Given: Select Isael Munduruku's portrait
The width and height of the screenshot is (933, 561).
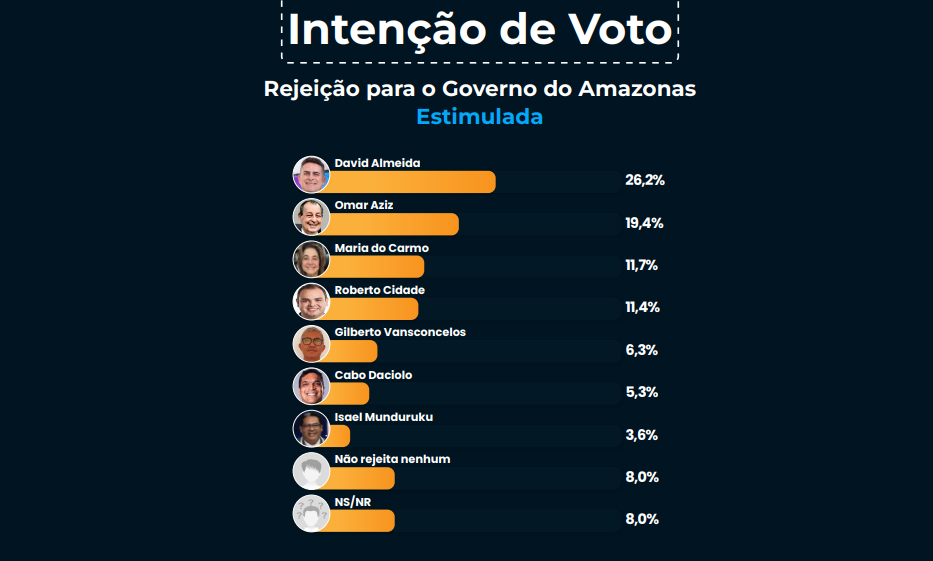Looking at the screenshot, I should pyautogui.click(x=311, y=429).
